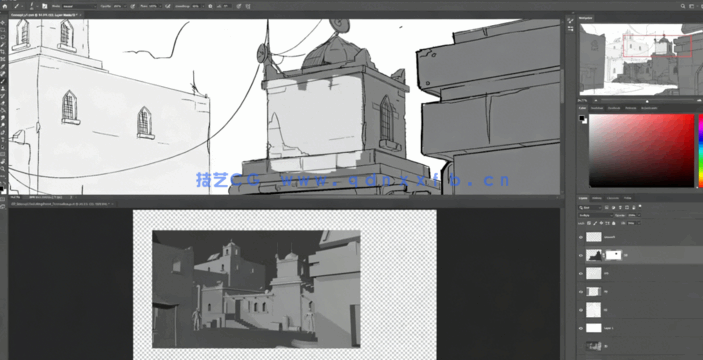703x360 pixels.
Task: Filter layers by pixel layers
Action: (x=607, y=208)
